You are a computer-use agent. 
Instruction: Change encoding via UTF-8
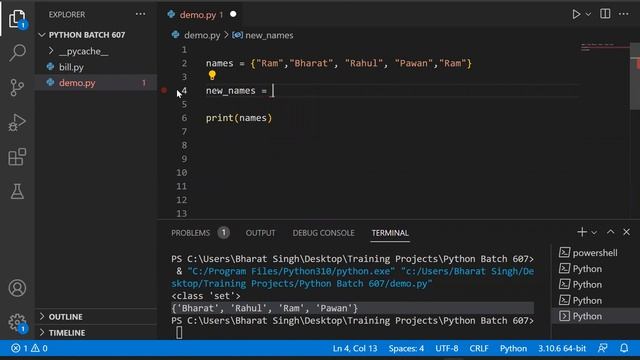pyautogui.click(x=447, y=348)
